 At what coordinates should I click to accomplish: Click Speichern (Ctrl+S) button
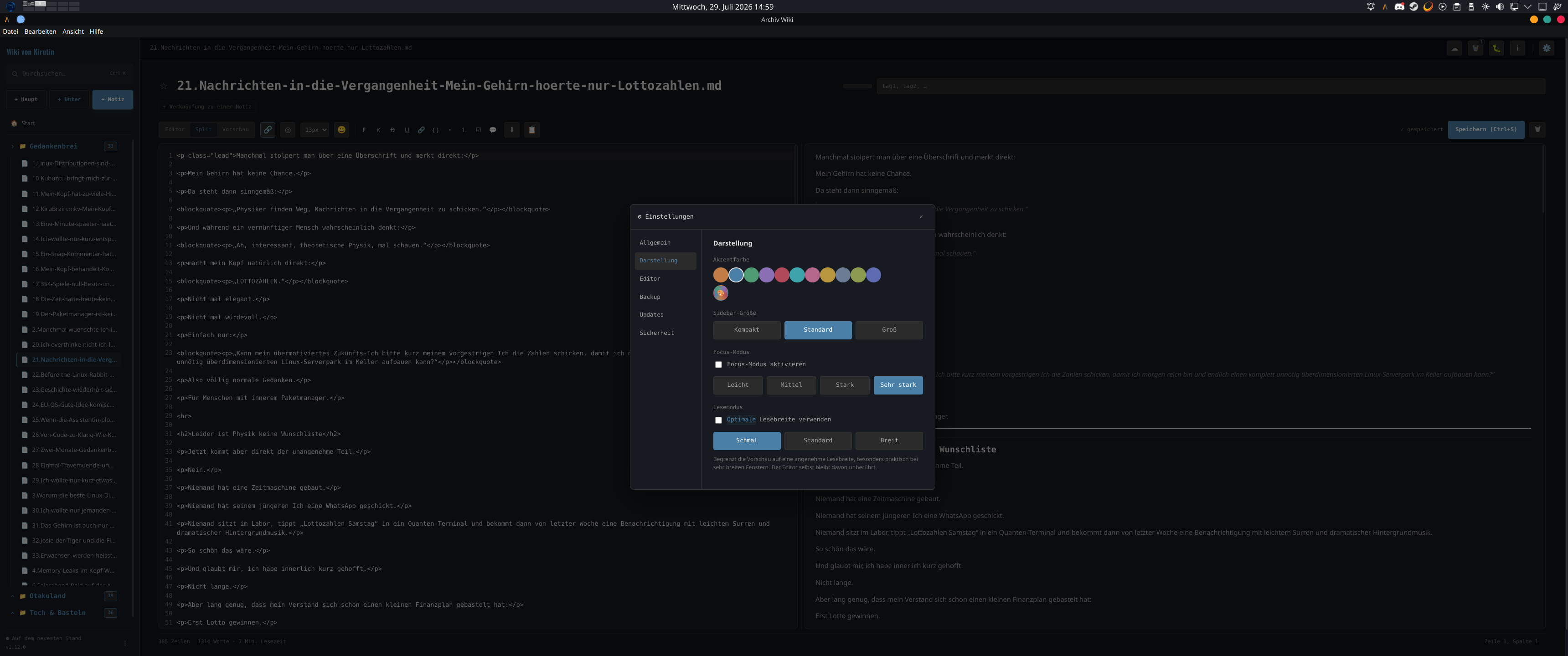point(1486,130)
